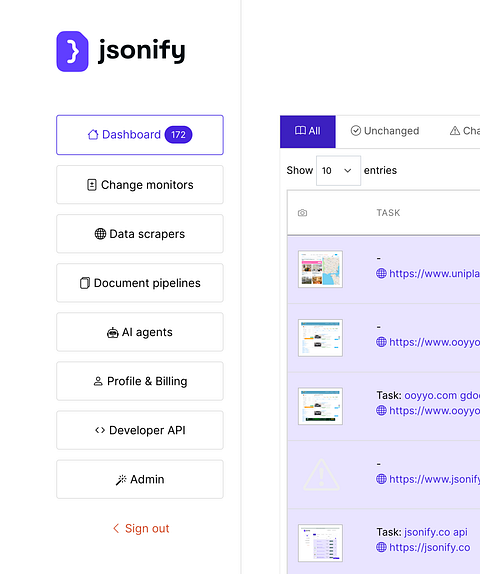
Task: Open the ooyyo.com task link
Action: 442,395
